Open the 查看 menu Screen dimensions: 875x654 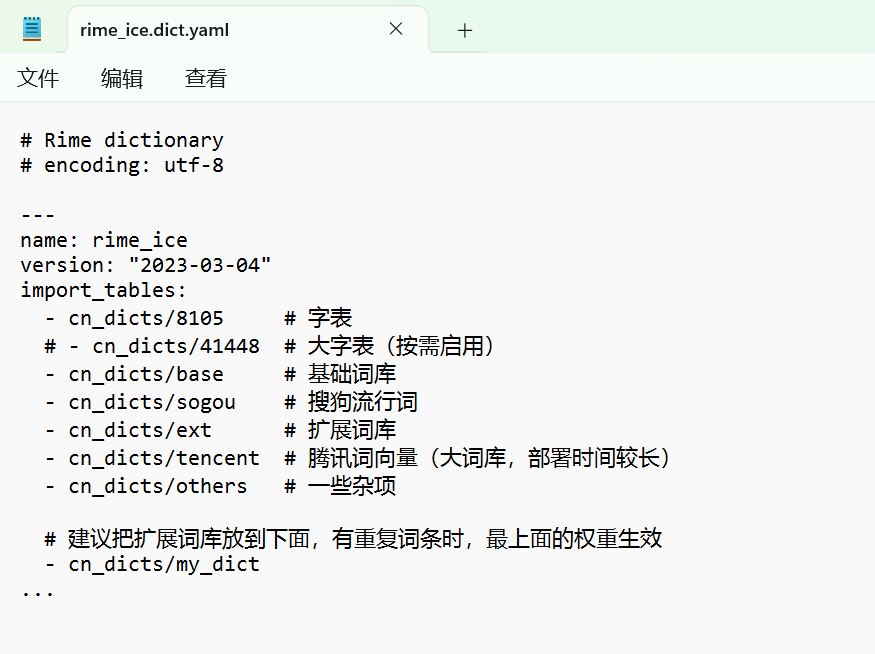205,77
